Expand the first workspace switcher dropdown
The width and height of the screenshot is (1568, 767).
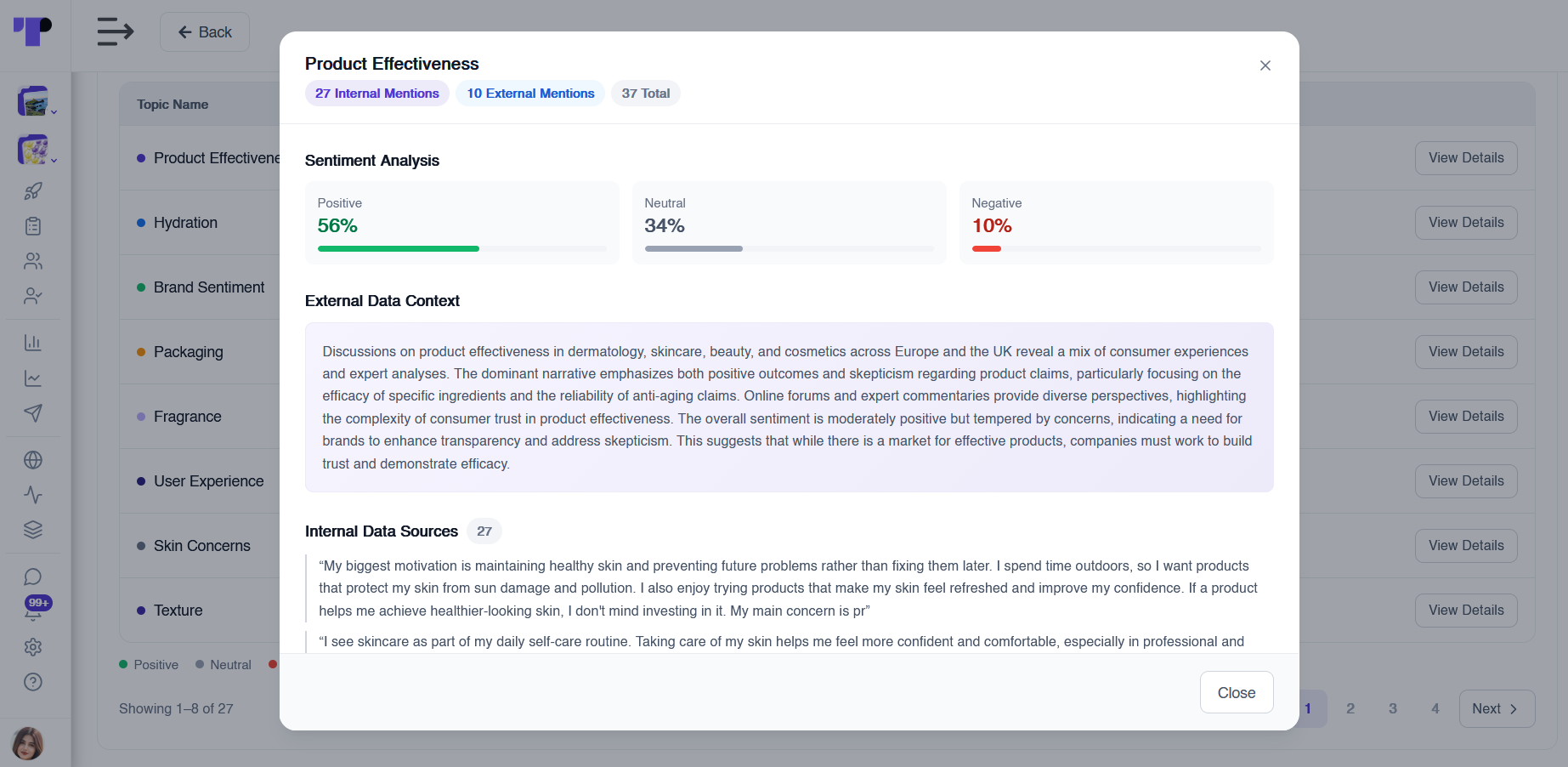coord(37,102)
